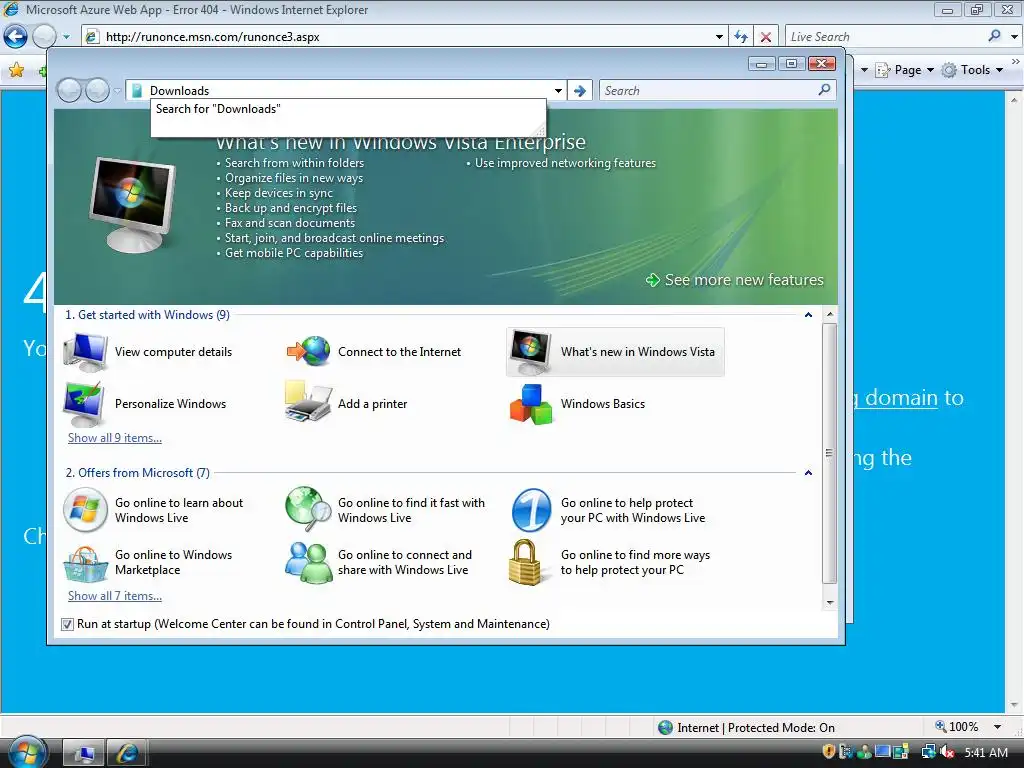Click Offers from Microsoft heading

coord(138,473)
